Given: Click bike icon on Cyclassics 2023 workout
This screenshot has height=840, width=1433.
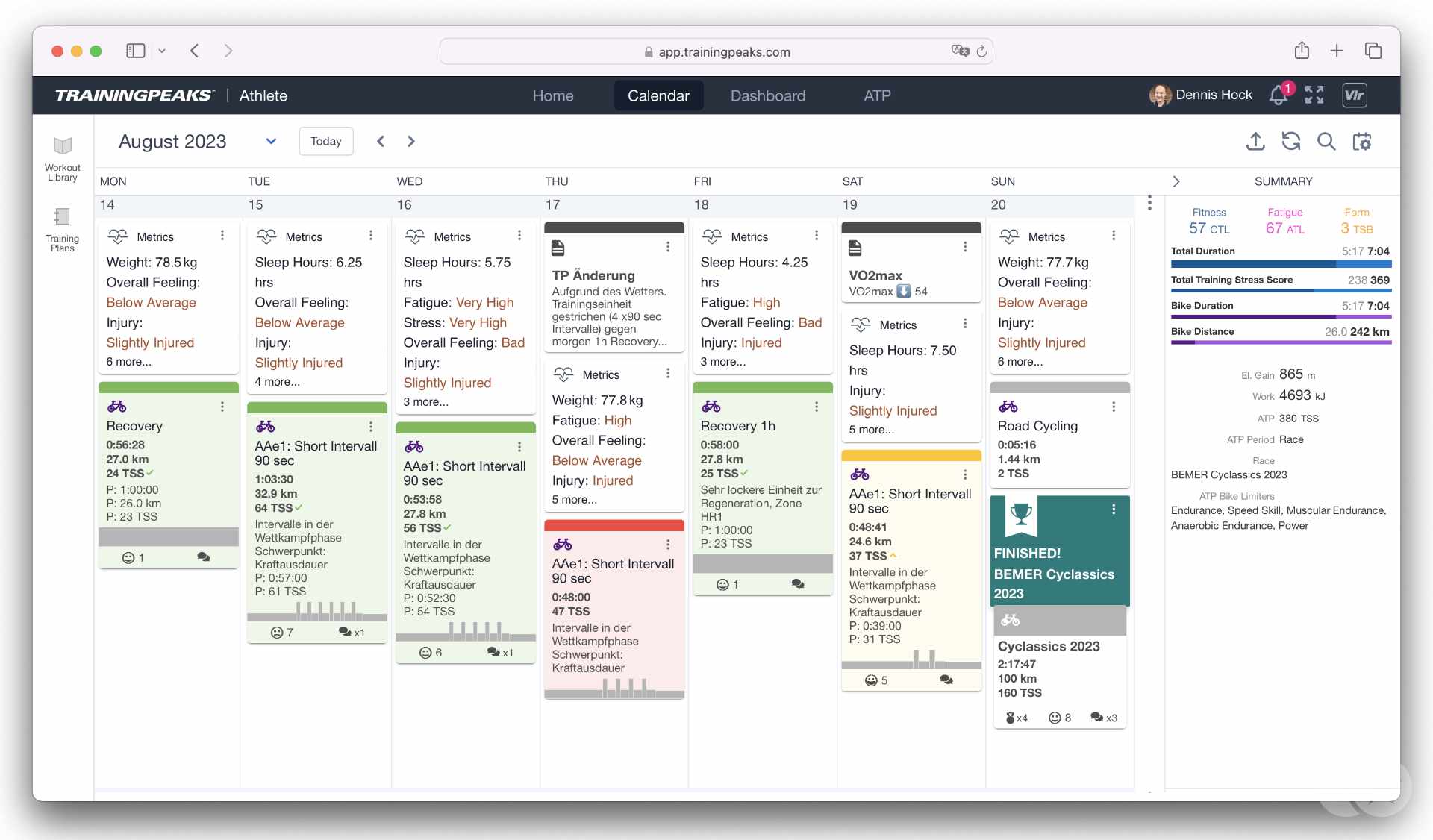Looking at the screenshot, I should (1010, 620).
